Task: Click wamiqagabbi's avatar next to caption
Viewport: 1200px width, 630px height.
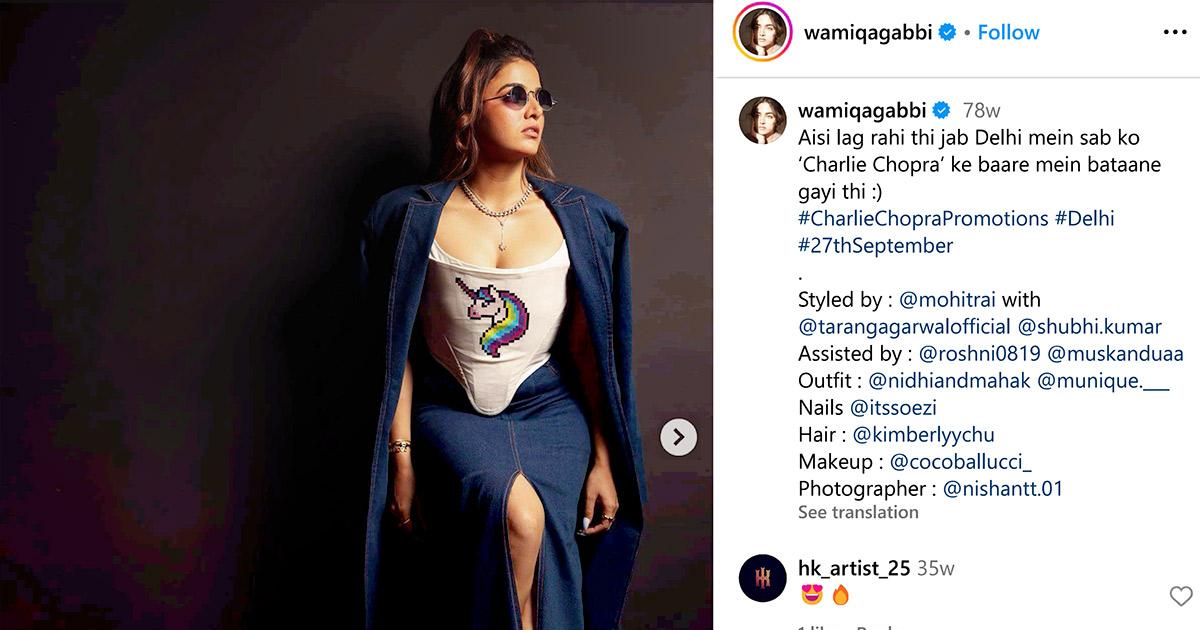Action: pyautogui.click(x=763, y=121)
